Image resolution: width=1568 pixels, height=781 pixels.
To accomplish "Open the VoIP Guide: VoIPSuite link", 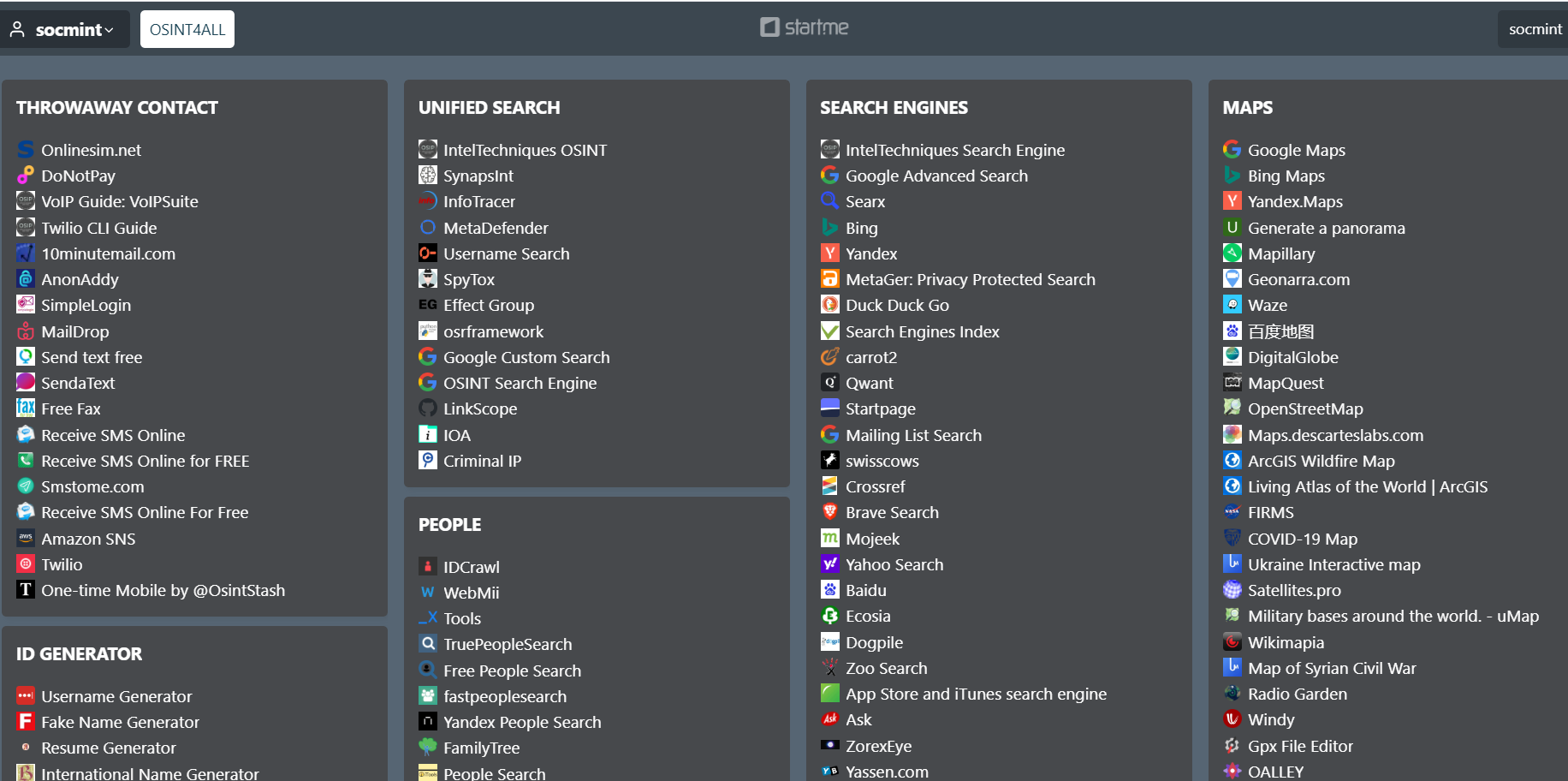I will tap(120, 201).
